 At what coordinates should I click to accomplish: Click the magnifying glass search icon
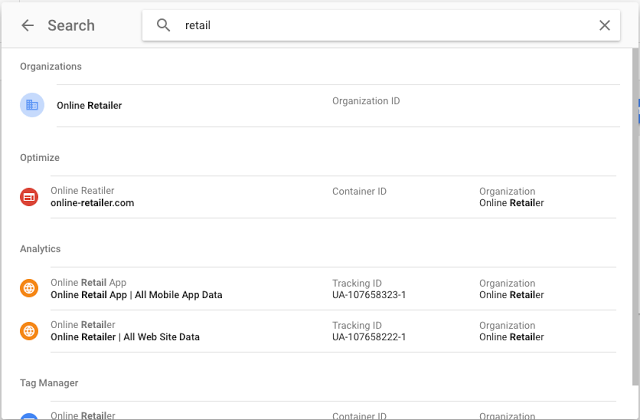tap(163, 25)
